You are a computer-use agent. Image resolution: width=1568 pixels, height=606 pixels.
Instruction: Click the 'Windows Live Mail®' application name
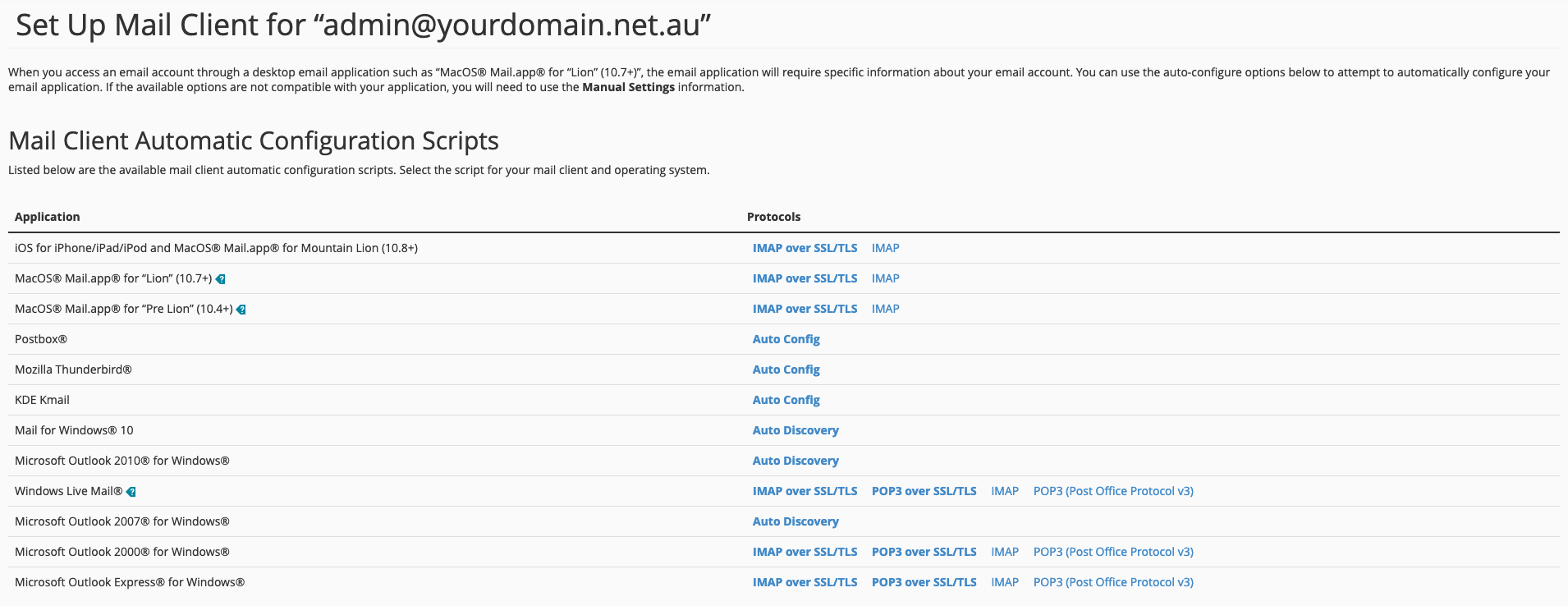68,491
